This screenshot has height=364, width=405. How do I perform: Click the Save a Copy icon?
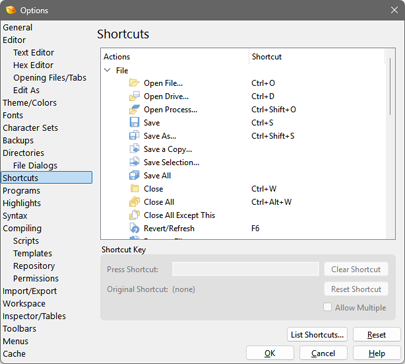coord(134,149)
